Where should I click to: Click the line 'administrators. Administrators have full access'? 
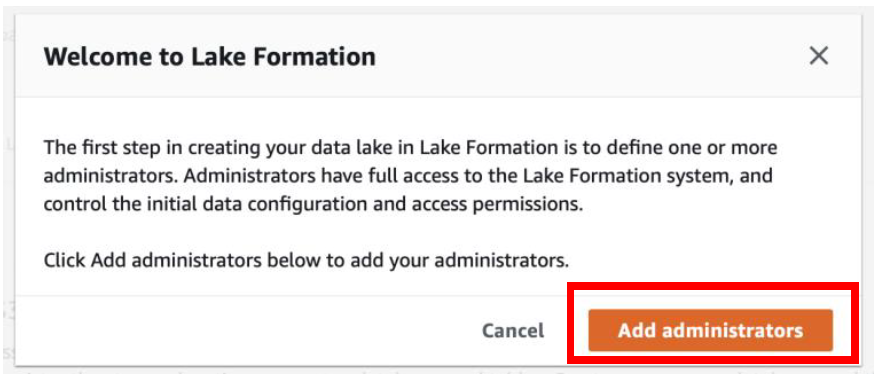pyautogui.click(x=408, y=176)
